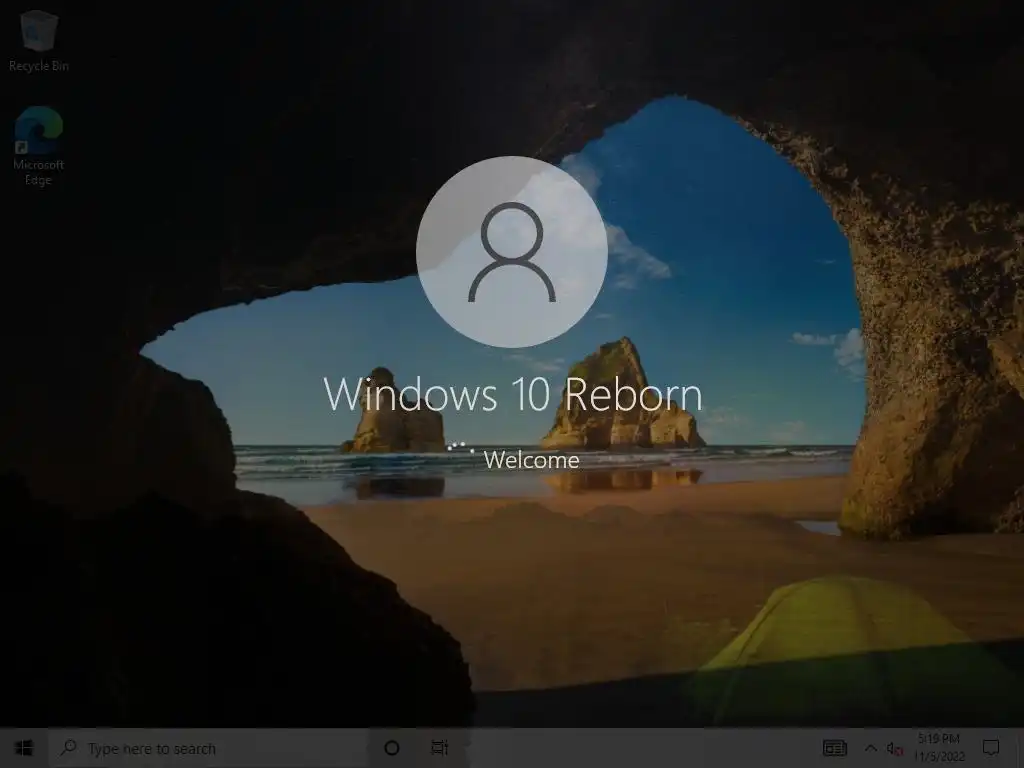Image resolution: width=1024 pixels, height=768 pixels.
Task: Open the Windows Start menu
Action: coord(24,748)
